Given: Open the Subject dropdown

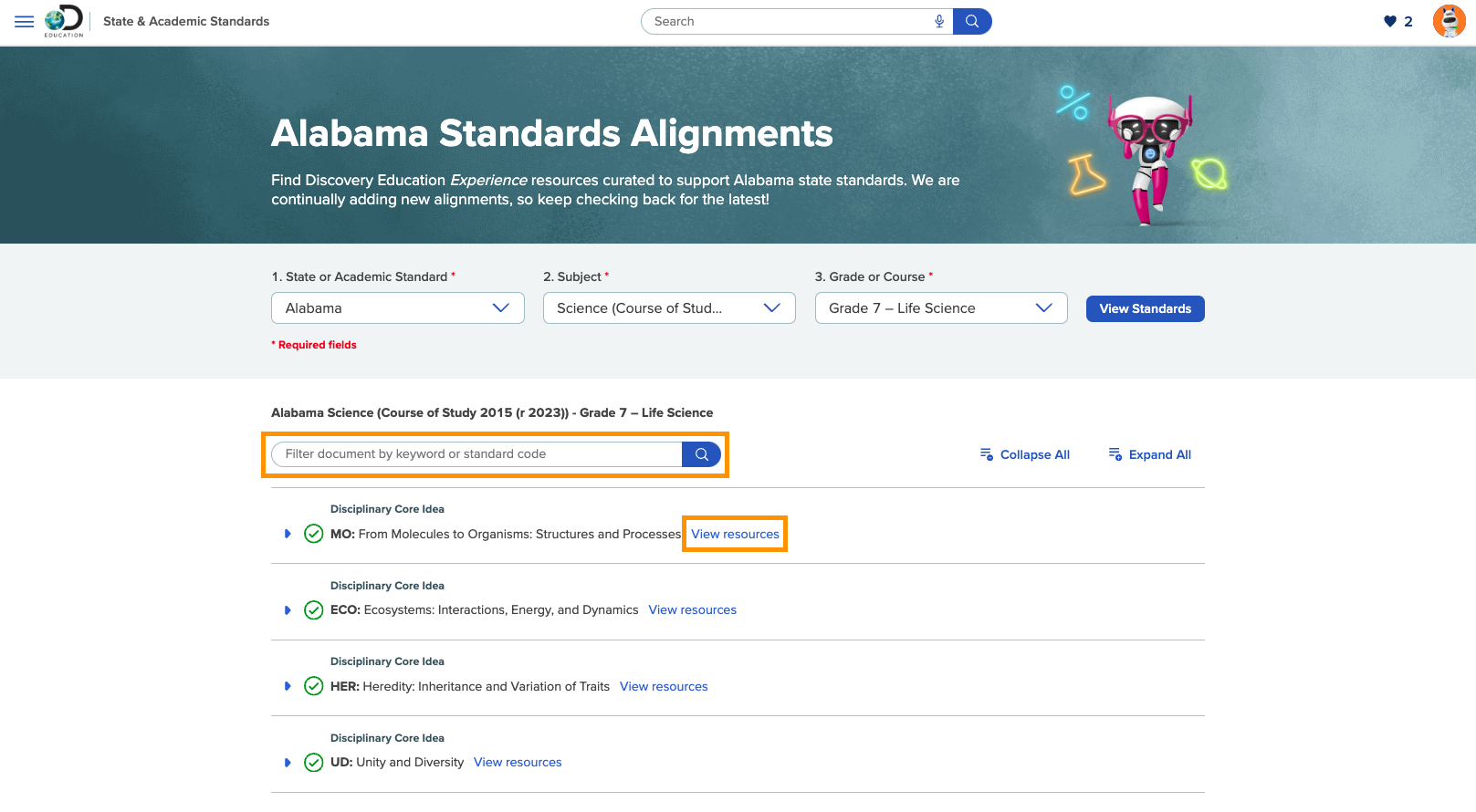Looking at the screenshot, I should click(669, 308).
